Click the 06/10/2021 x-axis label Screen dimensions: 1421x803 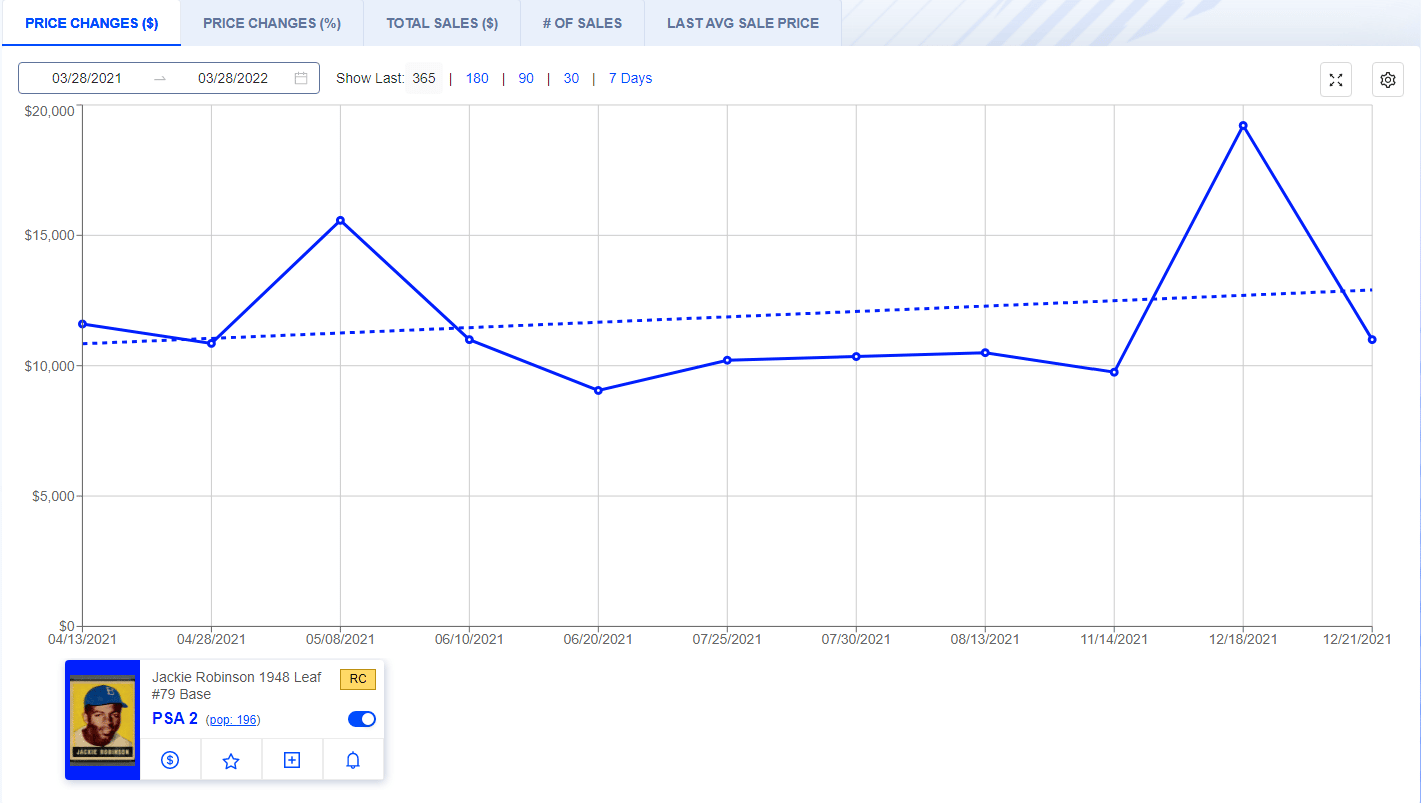click(469, 639)
